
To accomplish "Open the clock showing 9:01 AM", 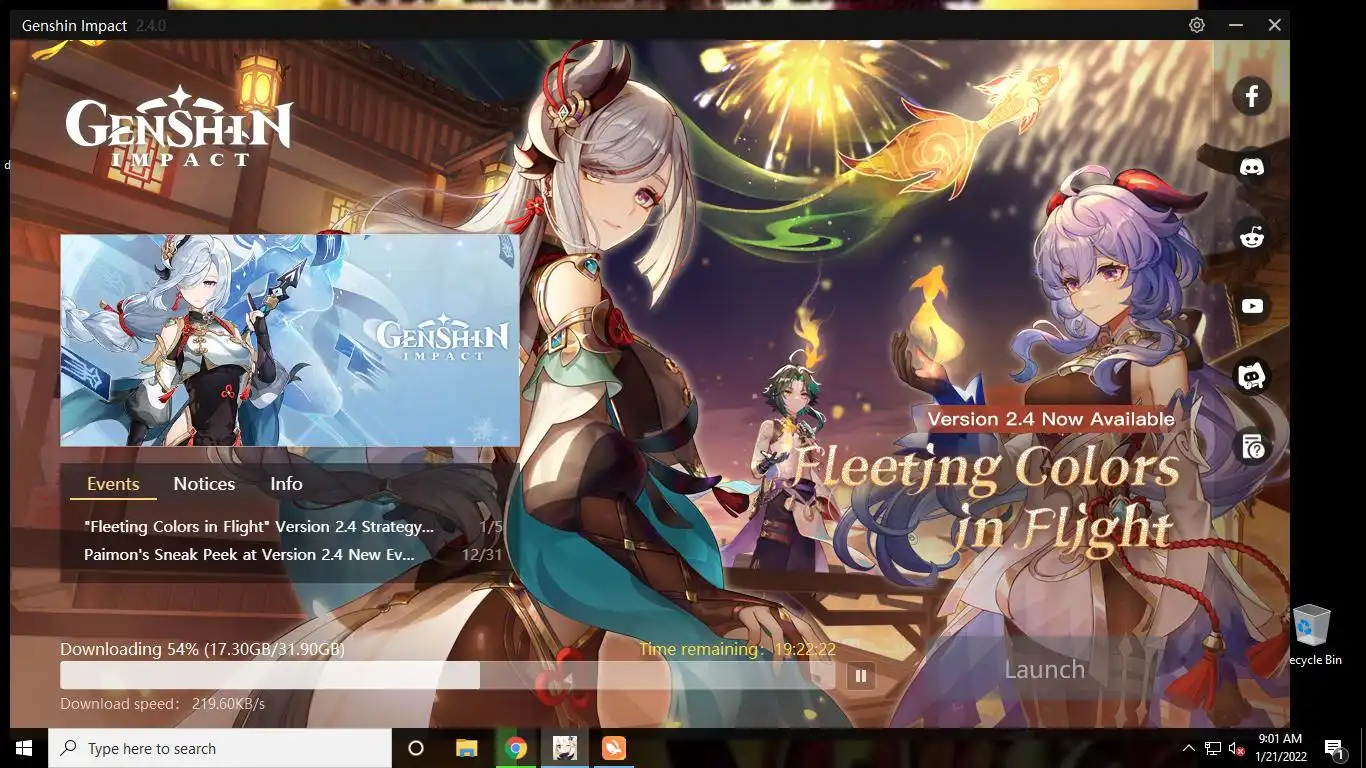I will click(1281, 748).
